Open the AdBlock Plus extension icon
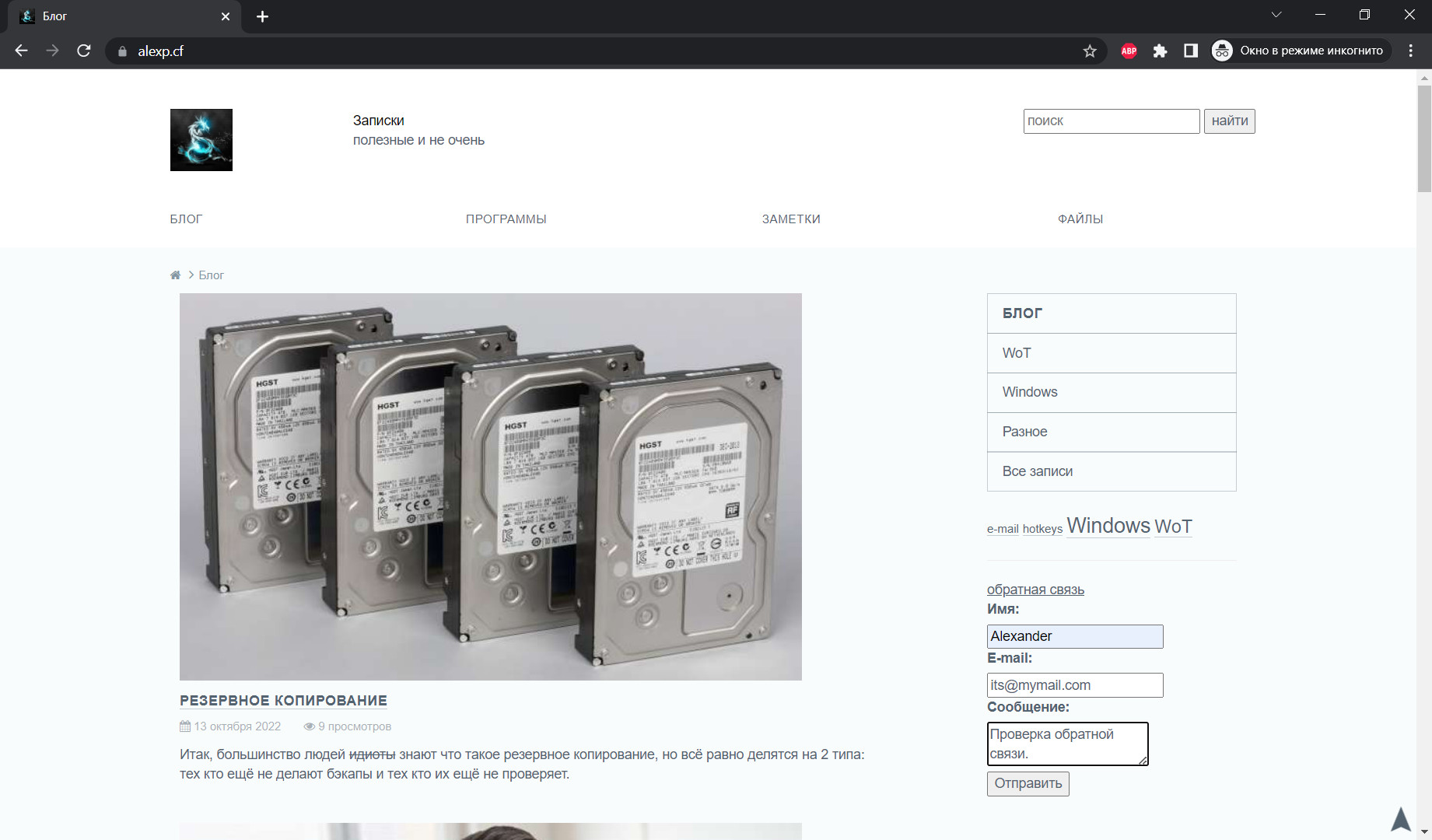 coord(1129,51)
